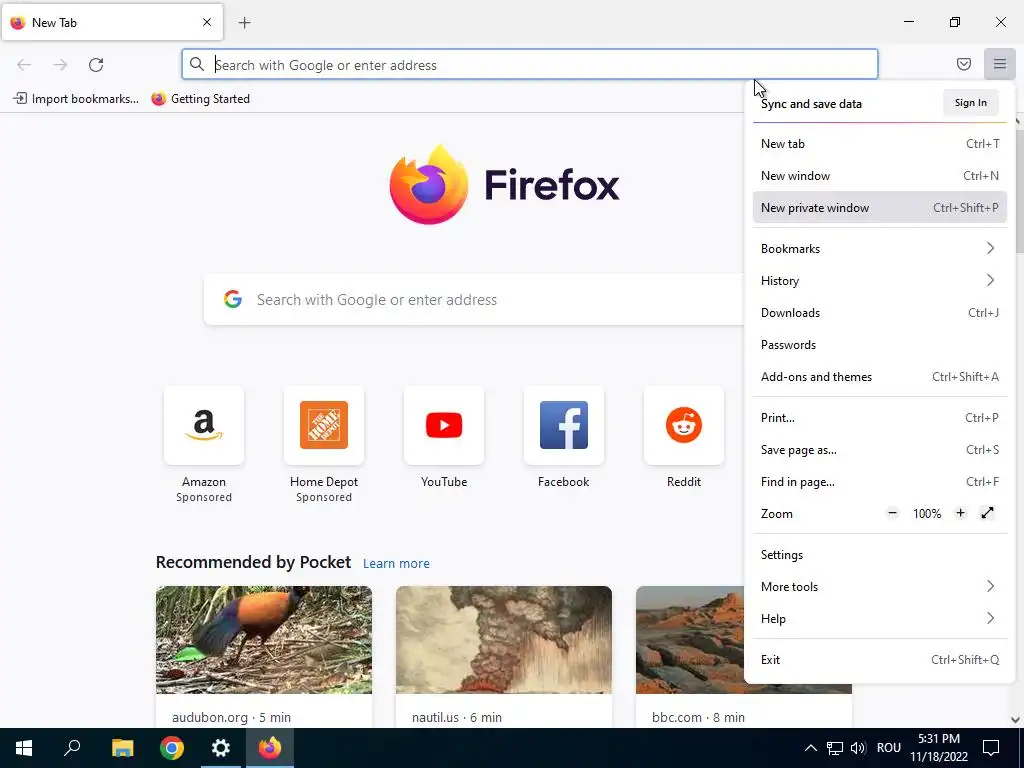Reset zoom by clicking 100%
This screenshot has width=1024, height=768.
click(x=927, y=514)
